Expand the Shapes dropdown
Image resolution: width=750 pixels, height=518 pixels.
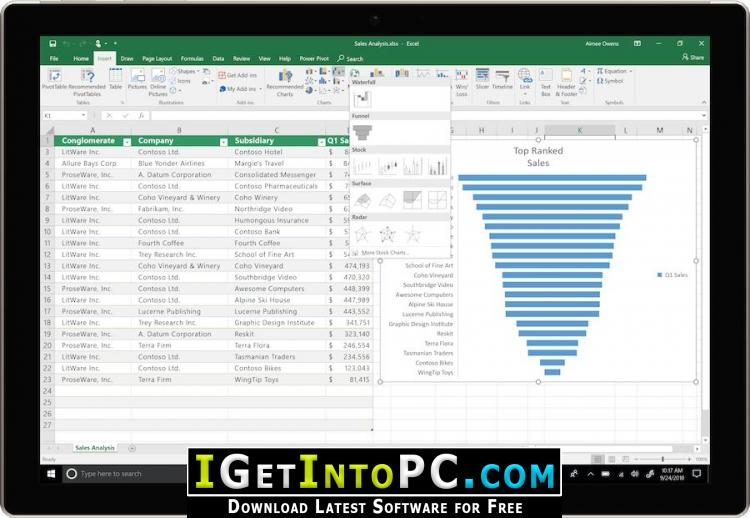(198, 71)
